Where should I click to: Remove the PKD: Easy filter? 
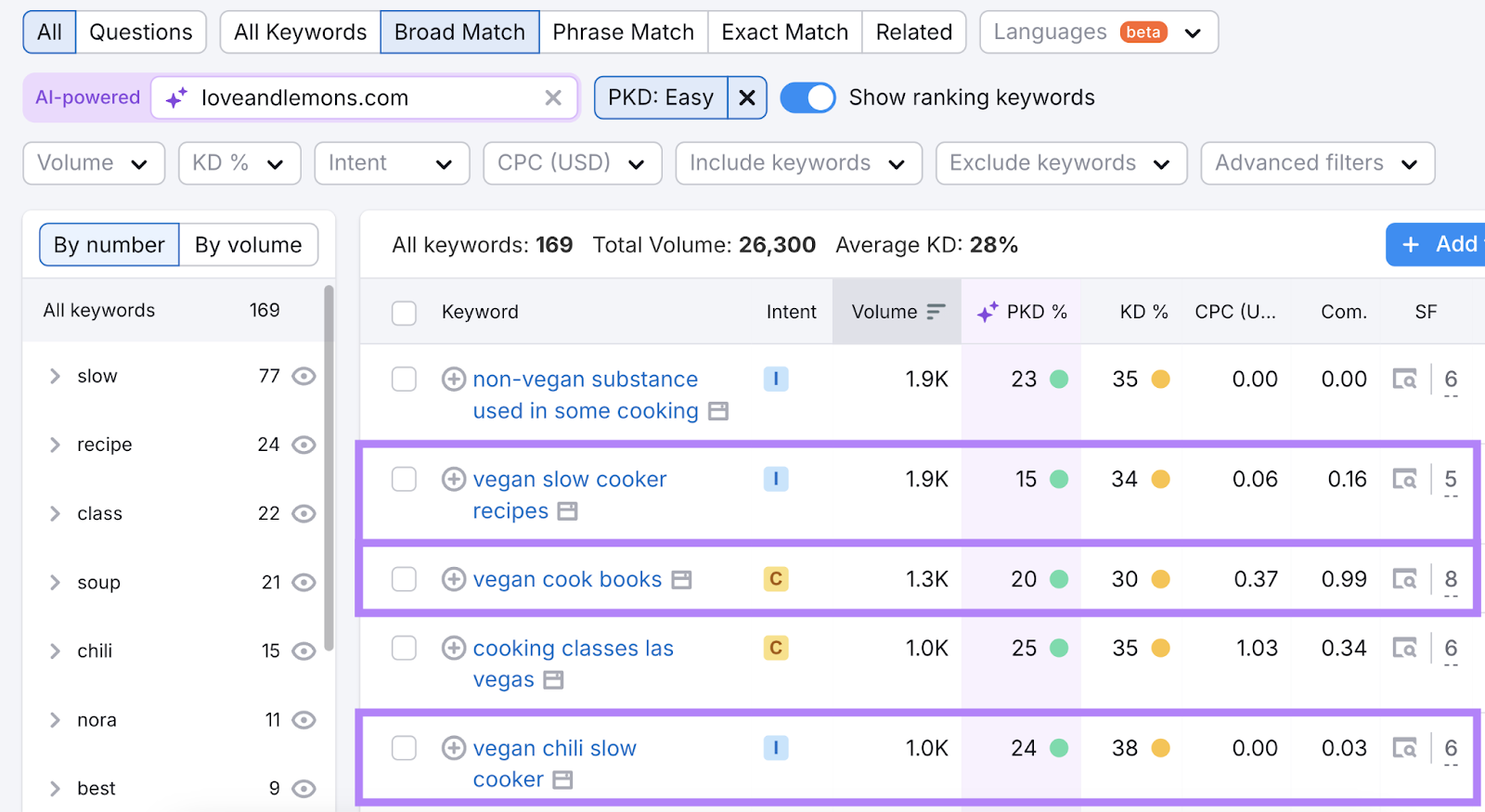tap(747, 97)
